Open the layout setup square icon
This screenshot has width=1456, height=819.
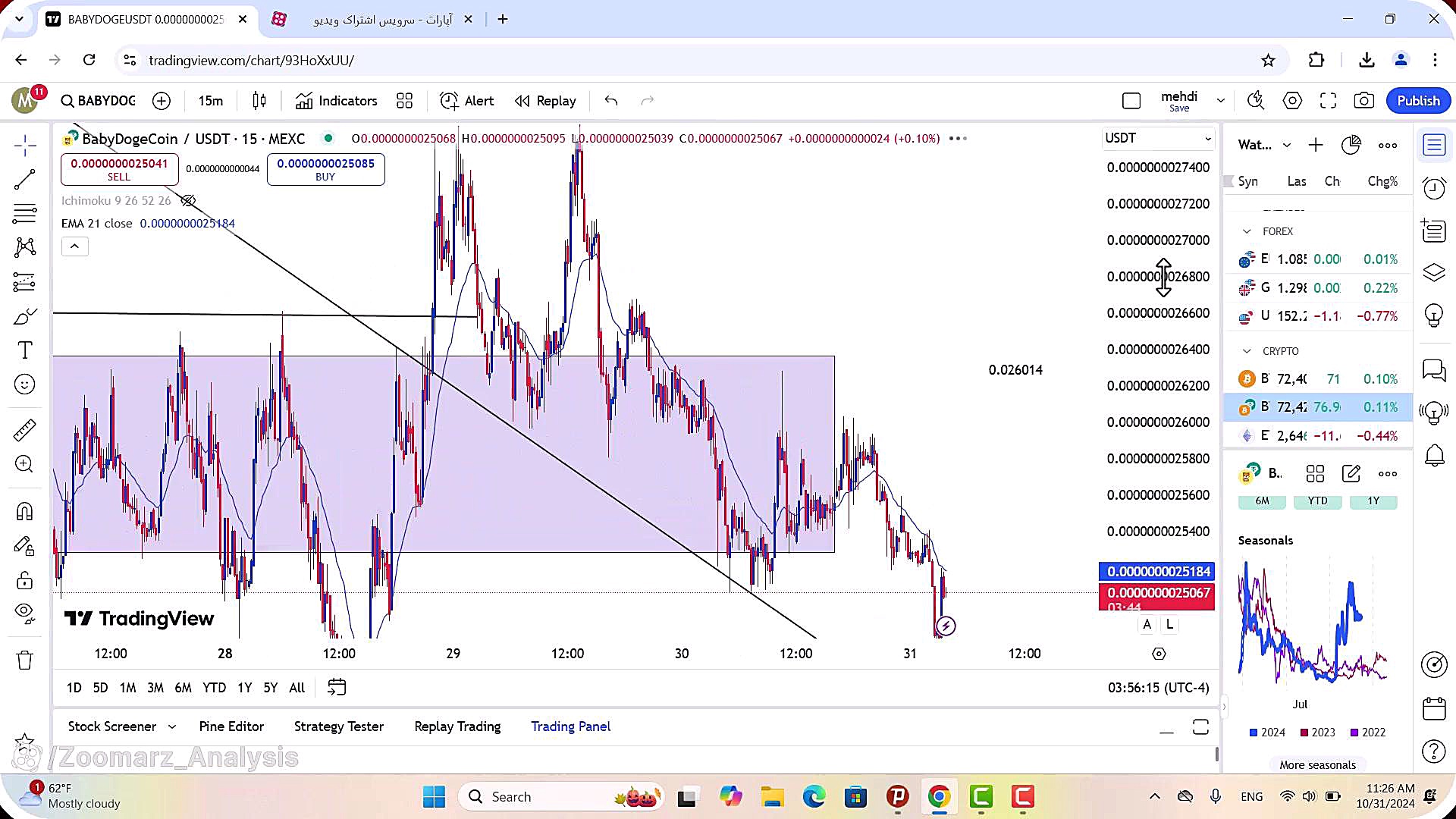(1131, 101)
